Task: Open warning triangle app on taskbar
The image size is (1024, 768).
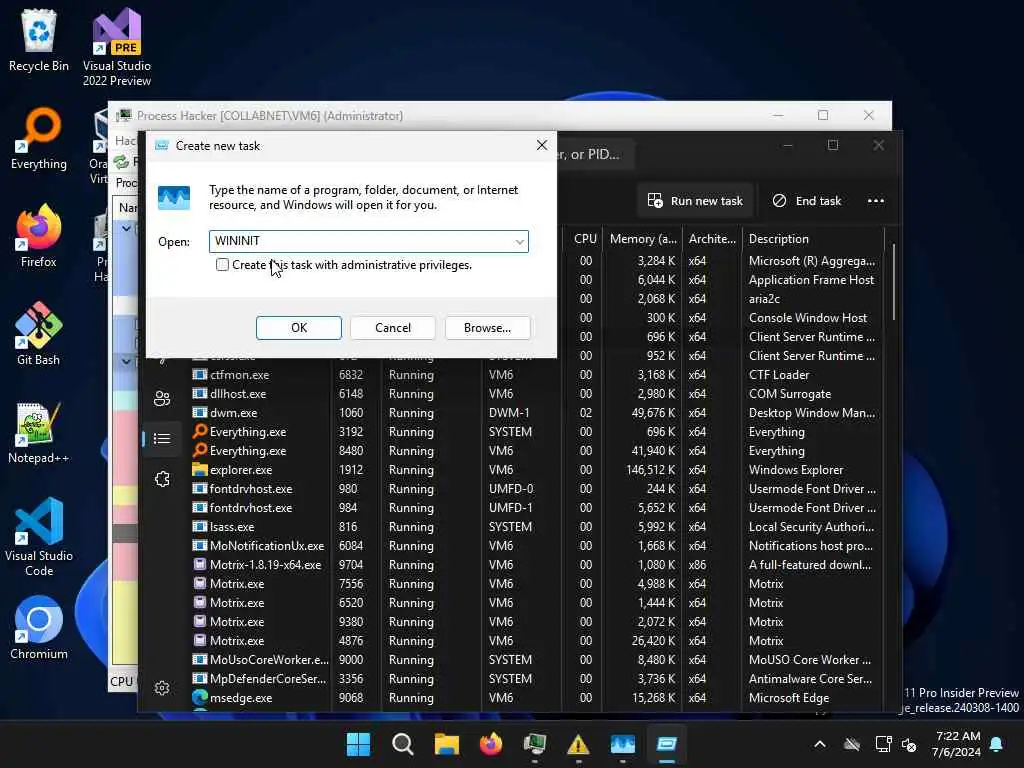Action: [x=579, y=744]
